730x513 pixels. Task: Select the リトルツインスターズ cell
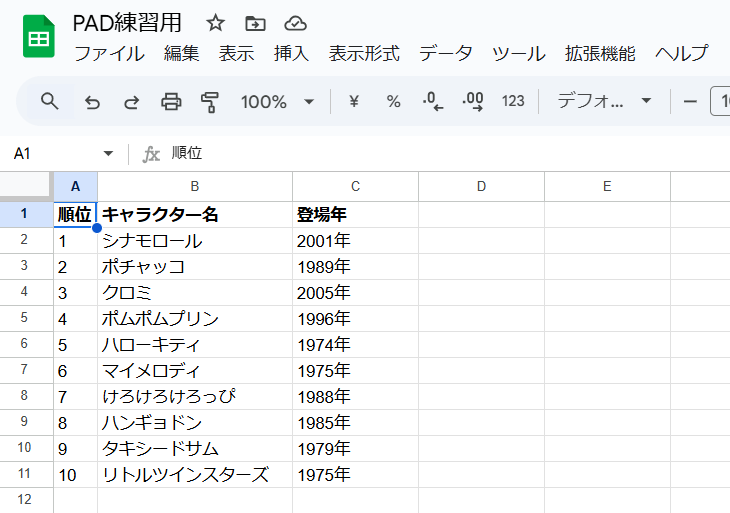(x=195, y=475)
